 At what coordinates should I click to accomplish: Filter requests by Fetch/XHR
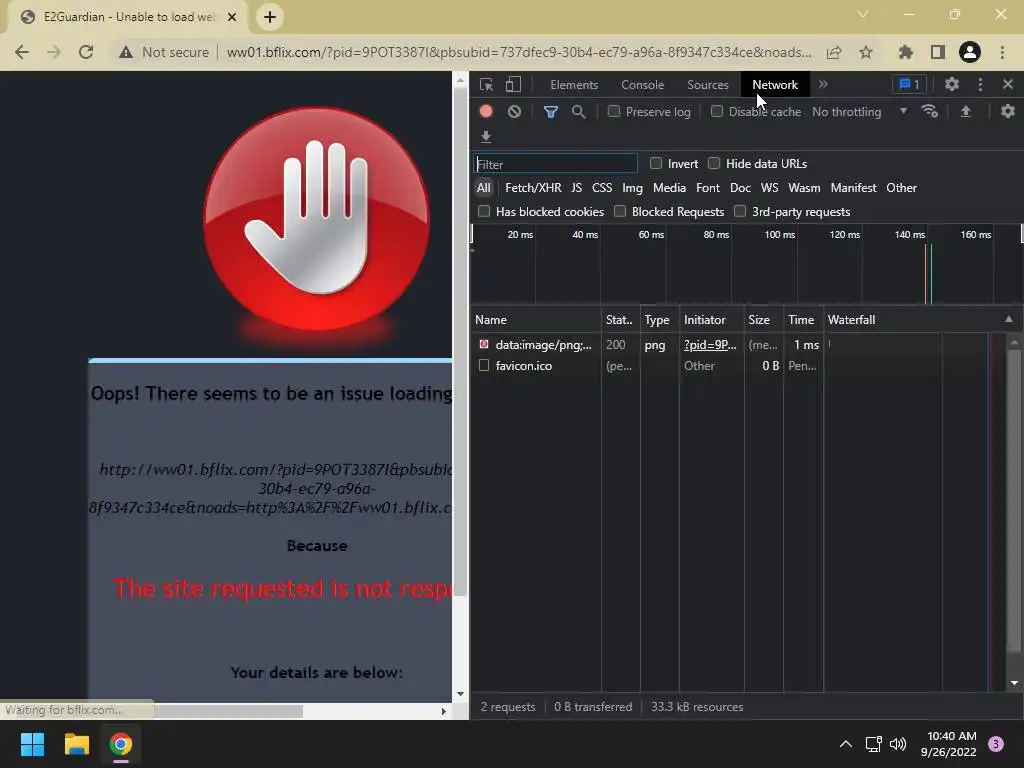(x=533, y=187)
